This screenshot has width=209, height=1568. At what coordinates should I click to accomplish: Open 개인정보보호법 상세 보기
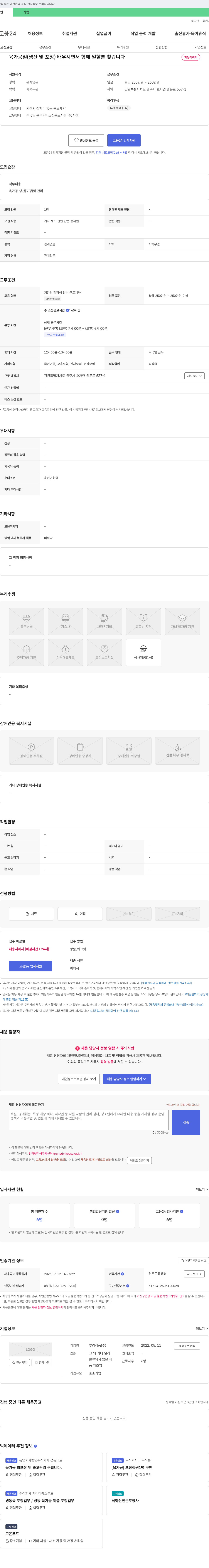click(x=79, y=1079)
